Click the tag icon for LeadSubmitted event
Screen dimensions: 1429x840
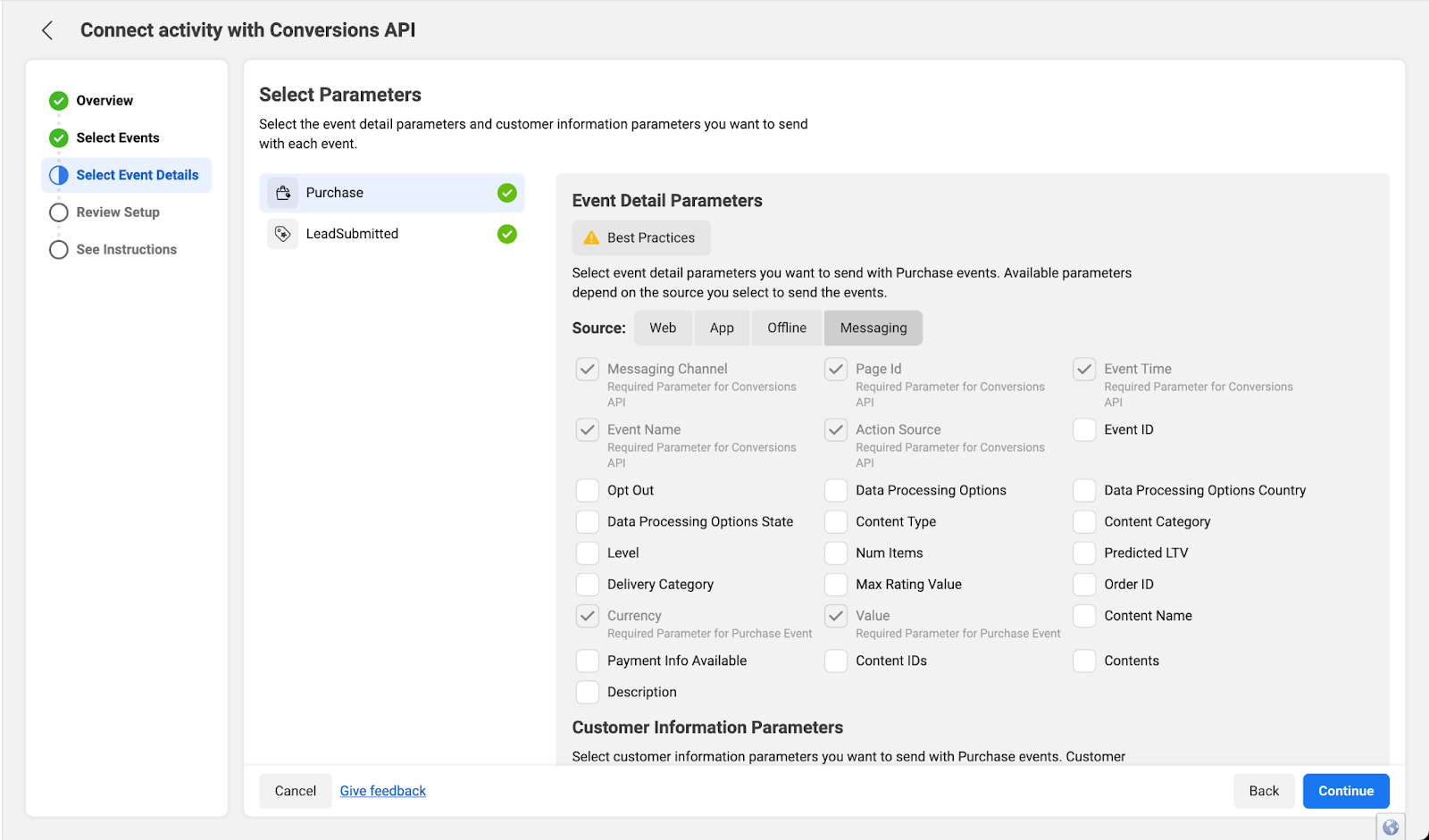[283, 234]
